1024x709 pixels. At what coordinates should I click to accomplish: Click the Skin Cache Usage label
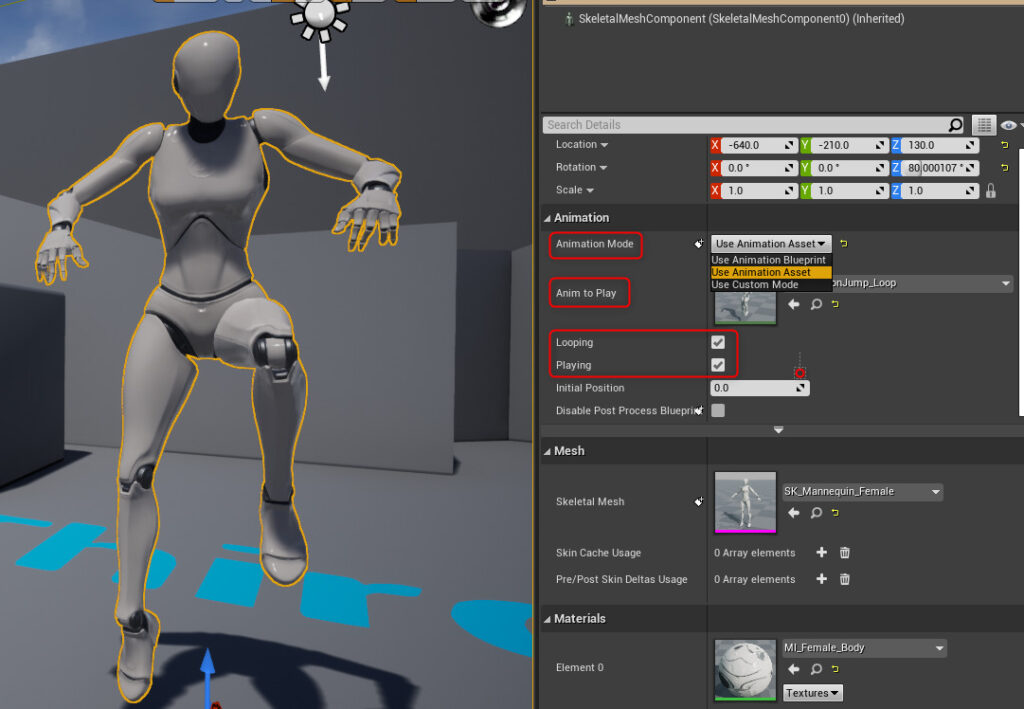(x=598, y=553)
